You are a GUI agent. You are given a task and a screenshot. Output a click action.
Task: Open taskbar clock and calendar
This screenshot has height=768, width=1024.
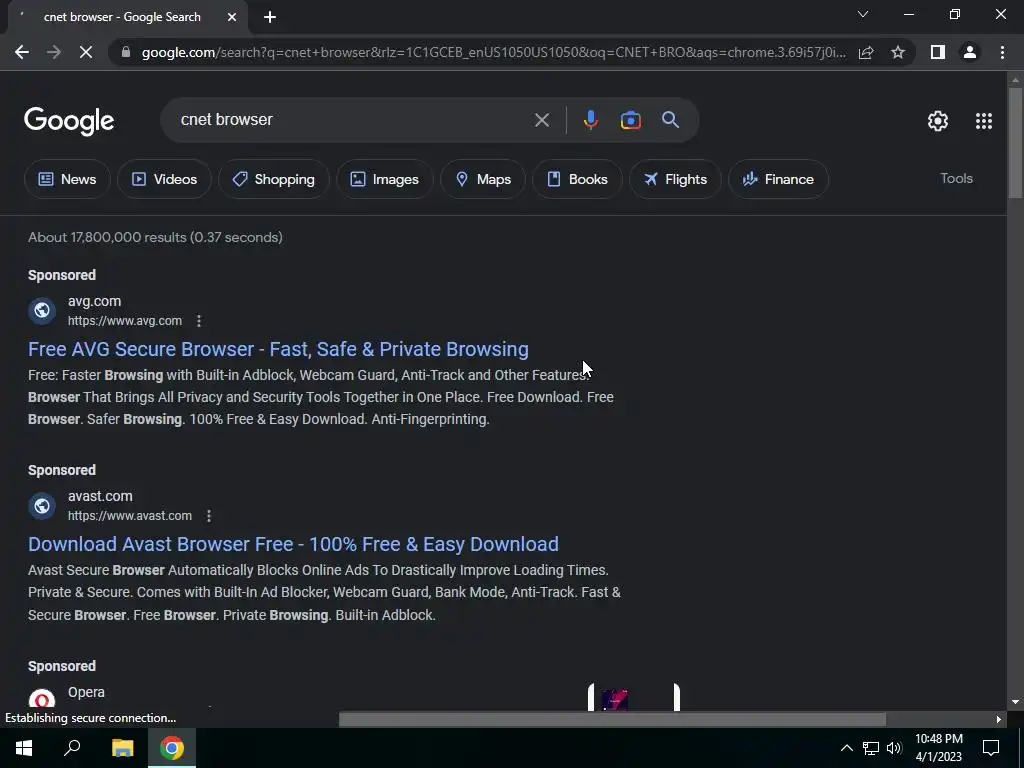click(x=938, y=748)
